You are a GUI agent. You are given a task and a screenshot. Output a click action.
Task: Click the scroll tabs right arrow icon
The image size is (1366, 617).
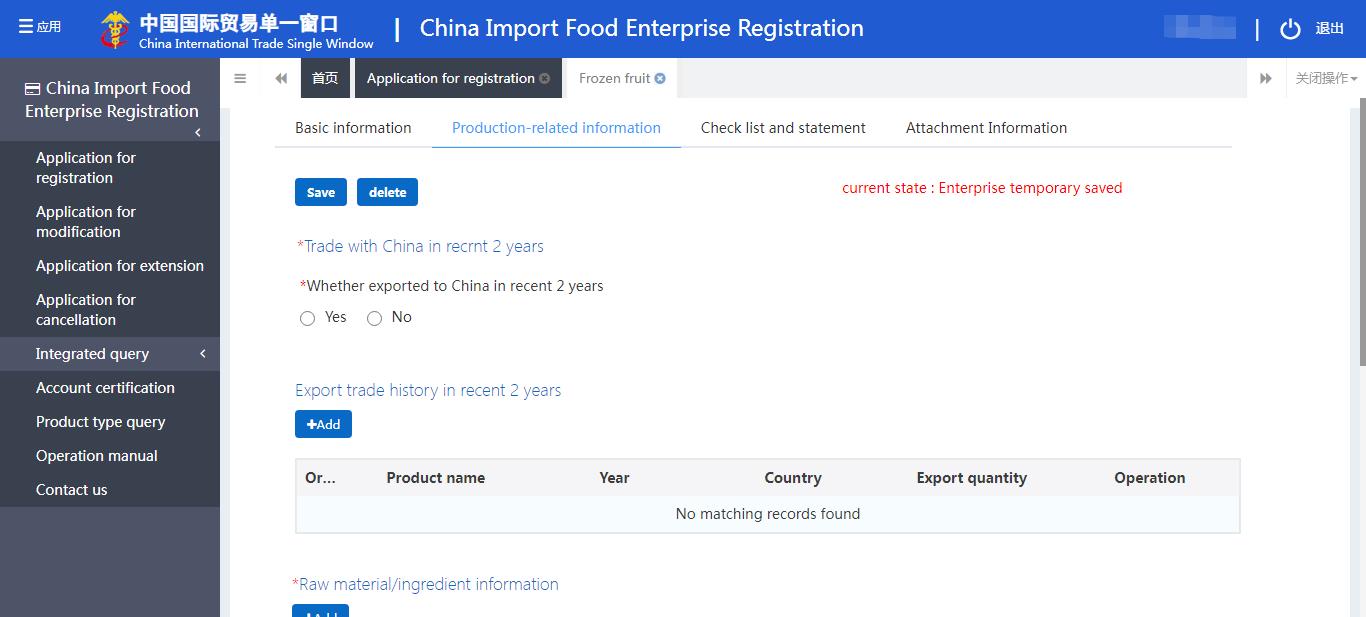click(x=1266, y=78)
